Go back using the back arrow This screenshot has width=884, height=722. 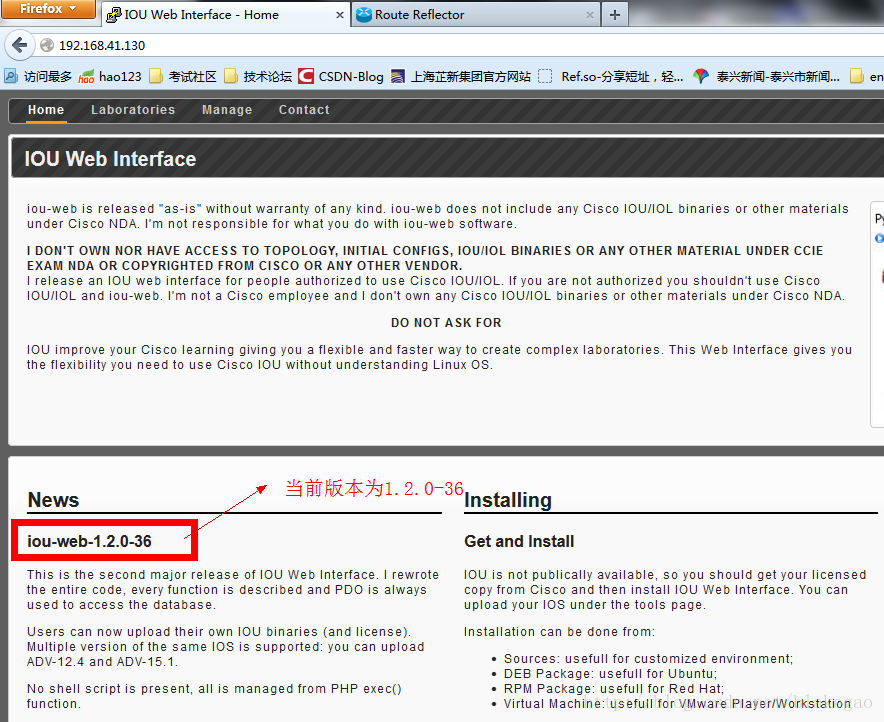tap(20, 45)
